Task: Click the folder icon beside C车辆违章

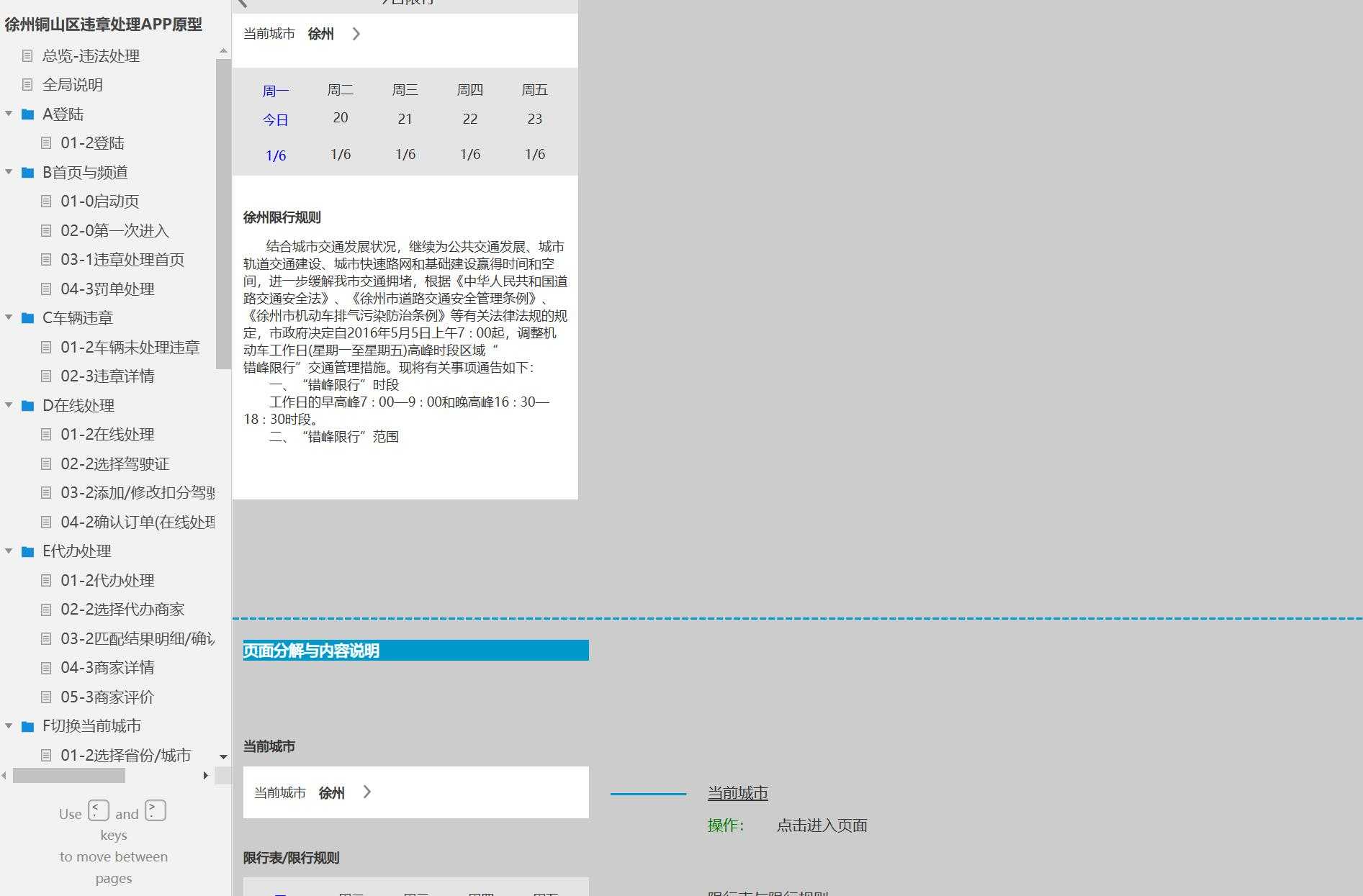Action: pyautogui.click(x=27, y=317)
